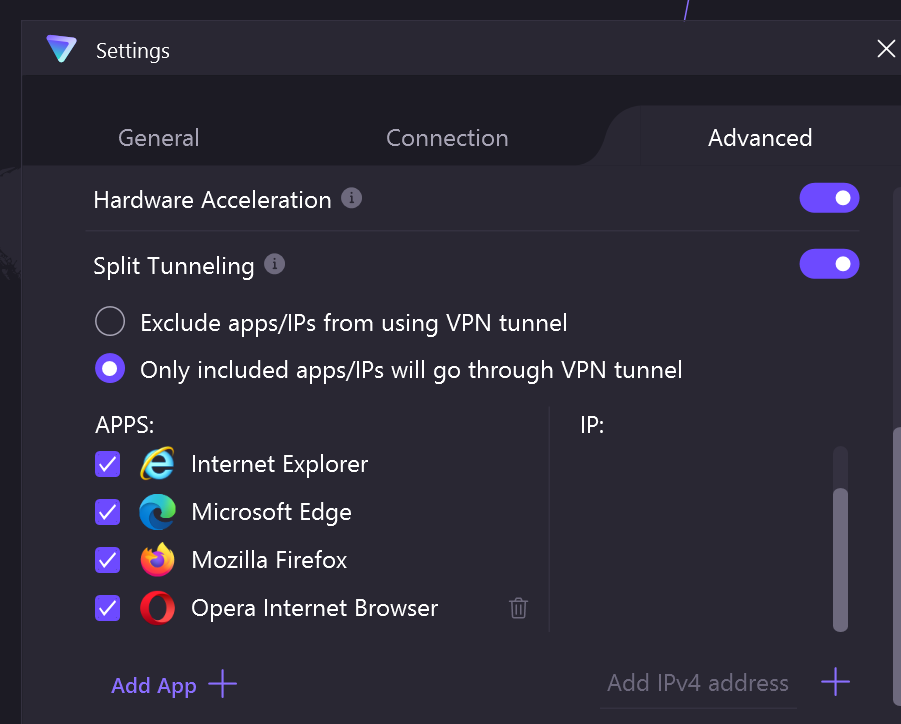The image size is (901, 724).
Task: Uncheck the Microsoft Edge checkbox
Action: [108, 512]
